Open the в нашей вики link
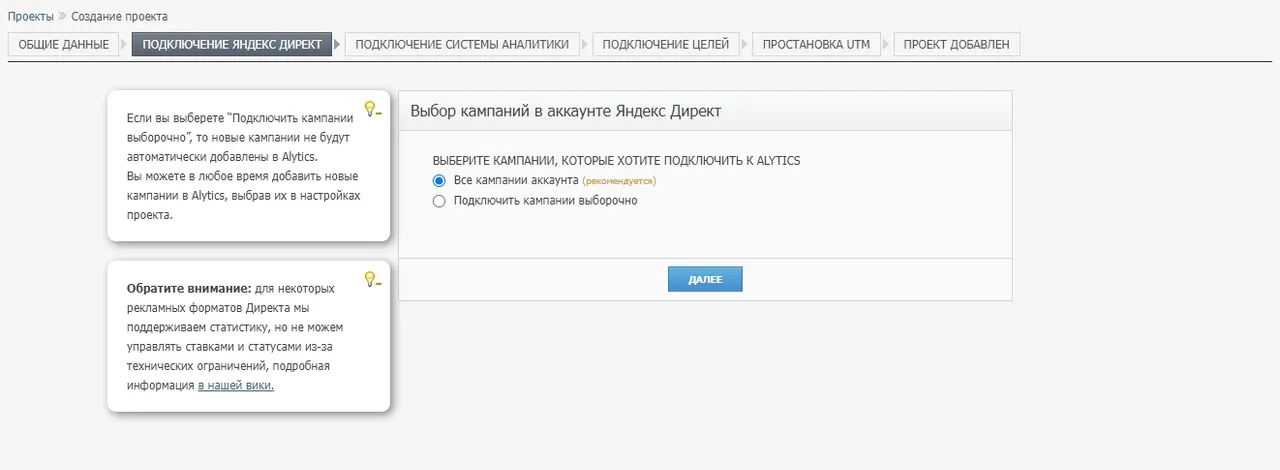This screenshot has width=1280, height=470. pos(236,385)
